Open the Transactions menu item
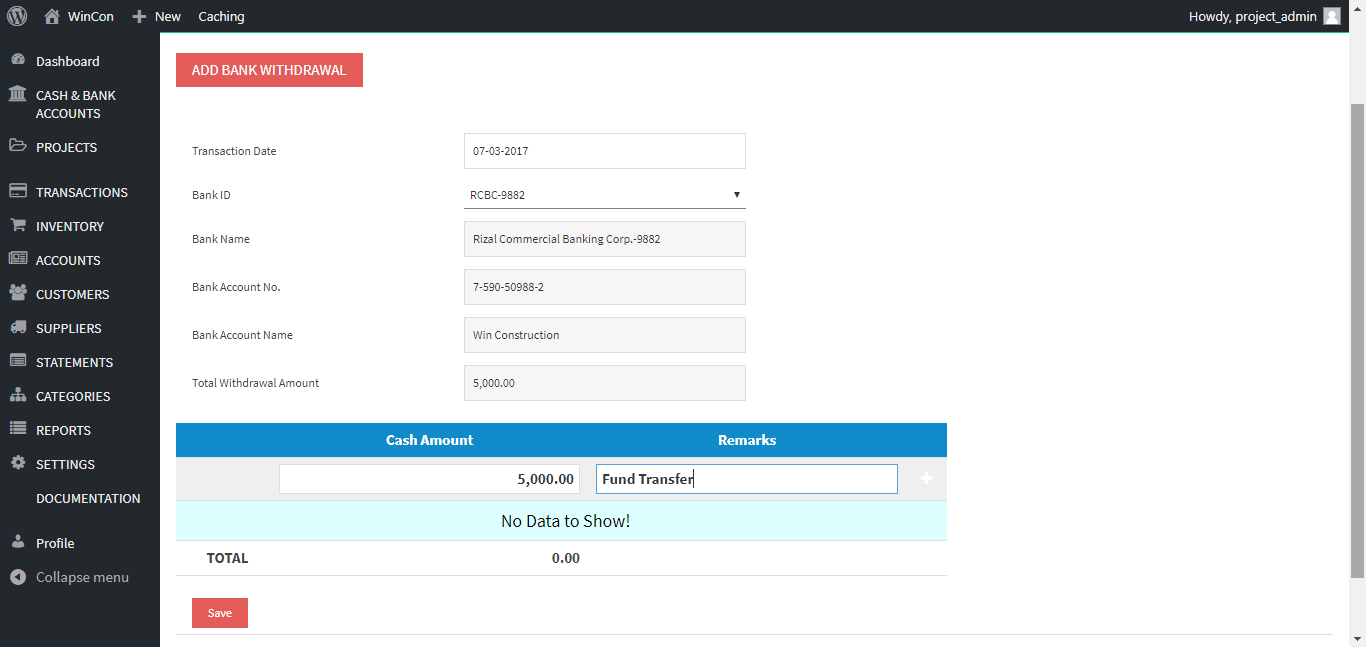Viewport: 1366px width, 647px height. point(81,192)
